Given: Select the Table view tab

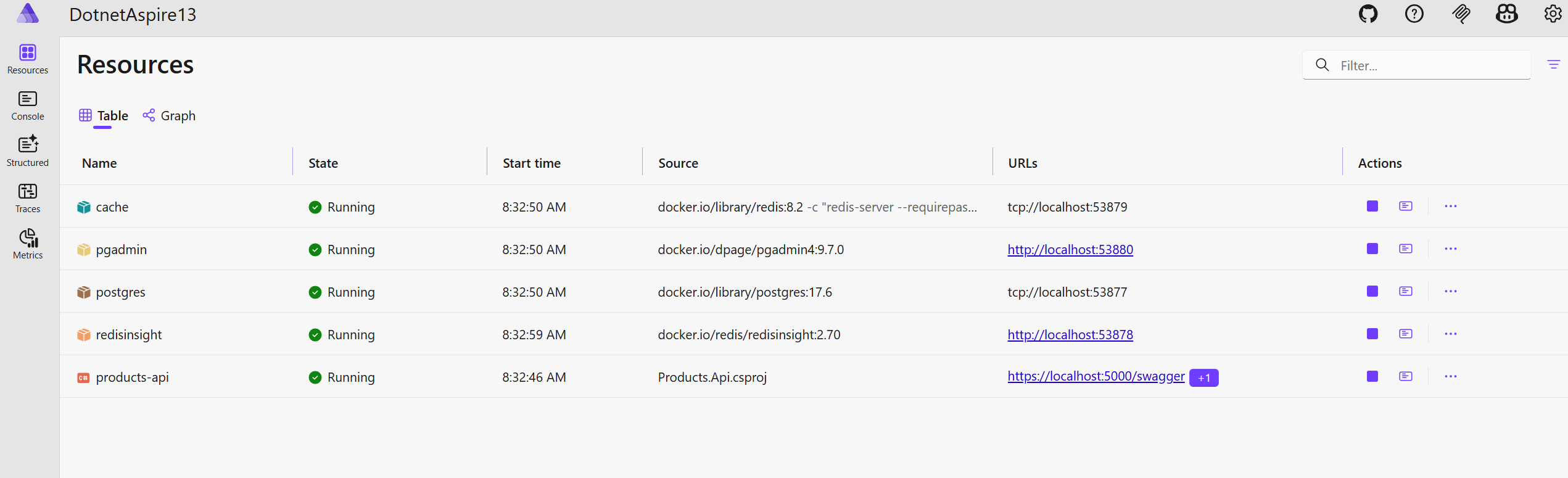Looking at the screenshot, I should pyautogui.click(x=104, y=116).
